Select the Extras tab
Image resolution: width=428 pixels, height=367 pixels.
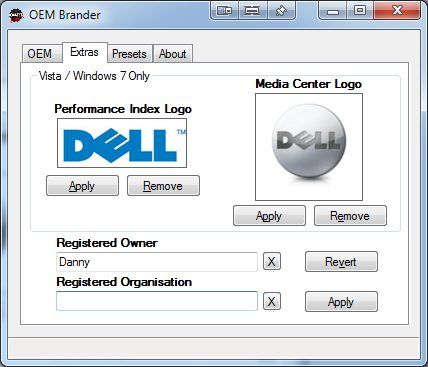click(x=85, y=52)
